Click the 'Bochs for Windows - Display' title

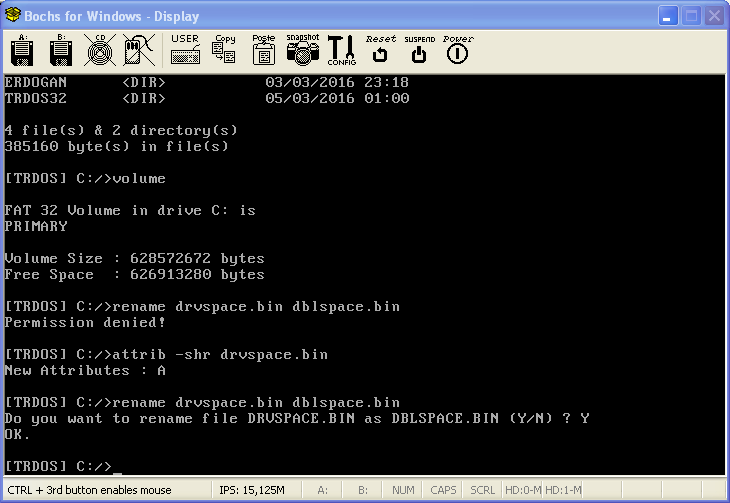(x=112, y=16)
